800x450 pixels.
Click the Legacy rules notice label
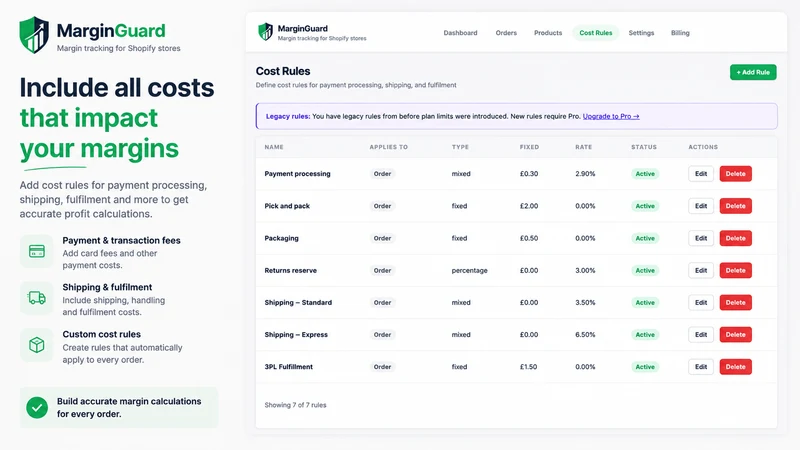[x=288, y=116]
